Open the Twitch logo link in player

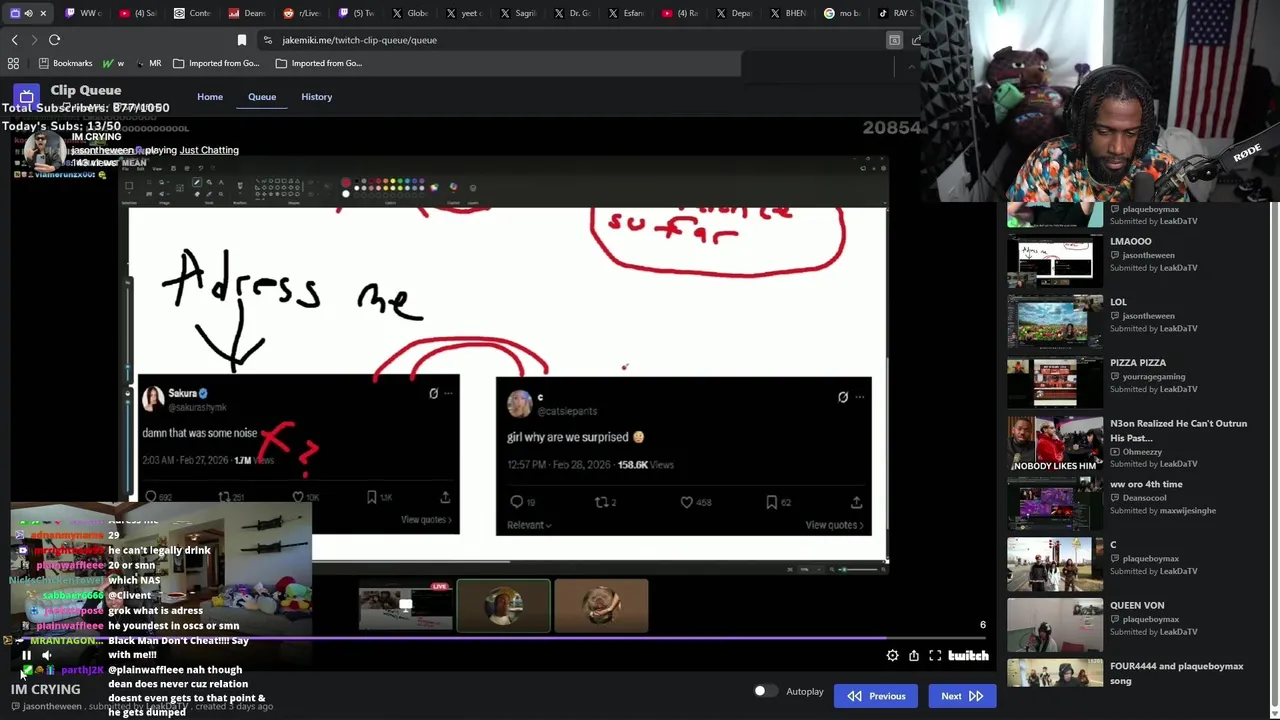(968, 656)
